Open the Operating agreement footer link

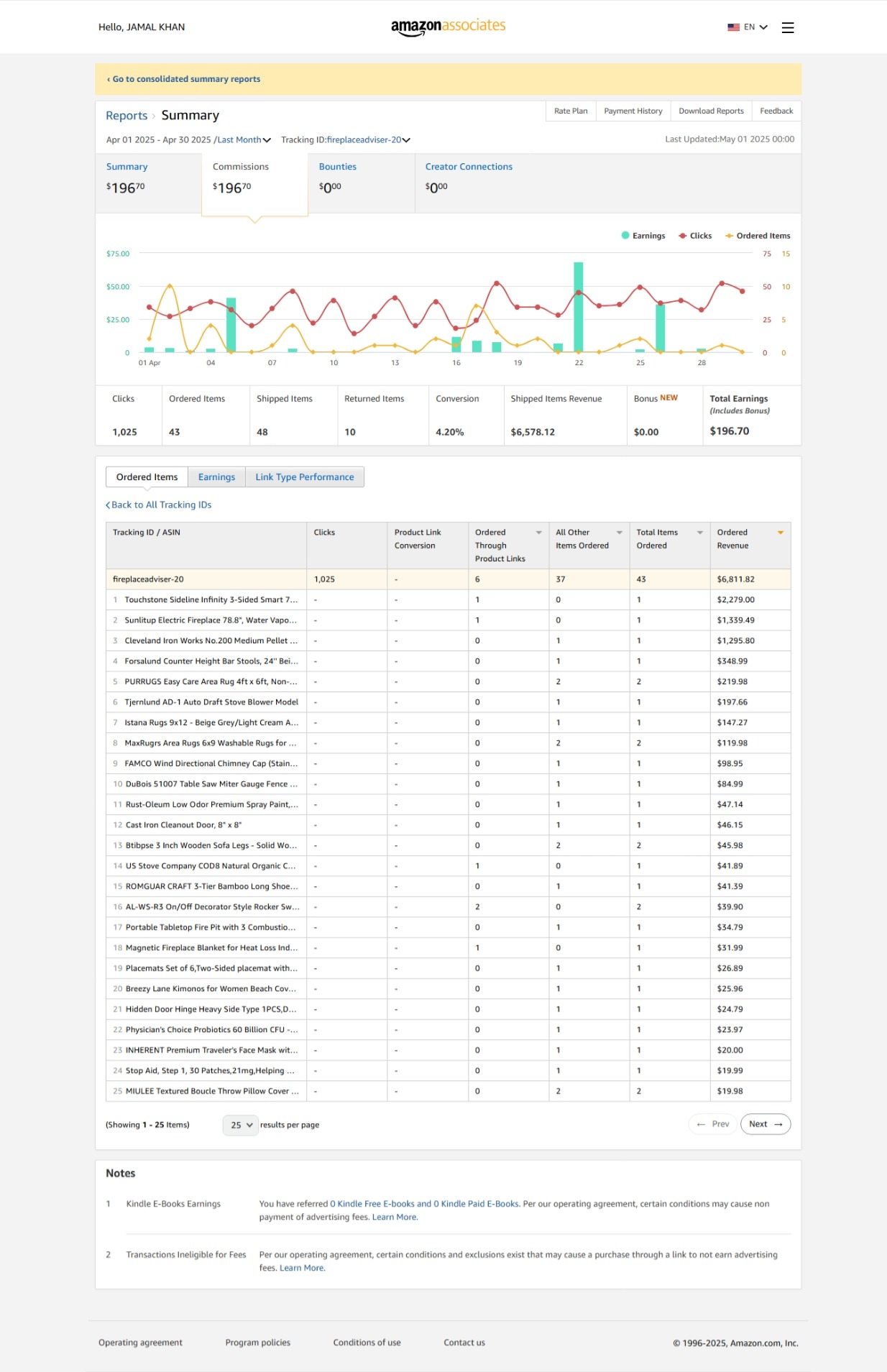(140, 1343)
